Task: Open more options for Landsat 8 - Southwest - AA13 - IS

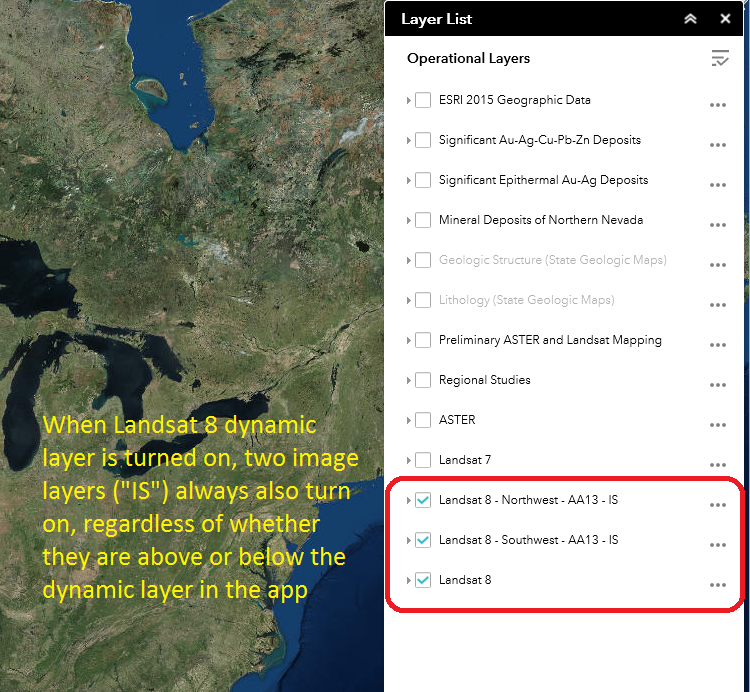Action: 718,545
